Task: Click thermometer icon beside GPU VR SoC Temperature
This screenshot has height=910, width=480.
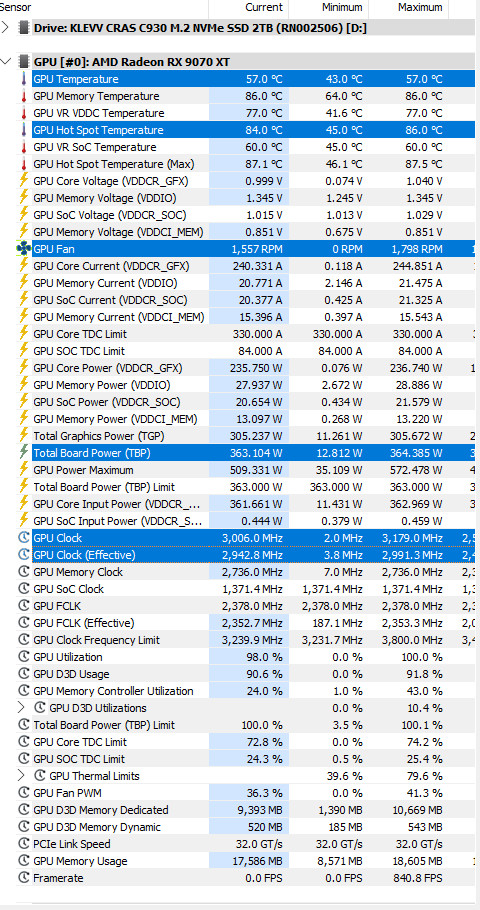Action: pyautogui.click(x=24, y=147)
